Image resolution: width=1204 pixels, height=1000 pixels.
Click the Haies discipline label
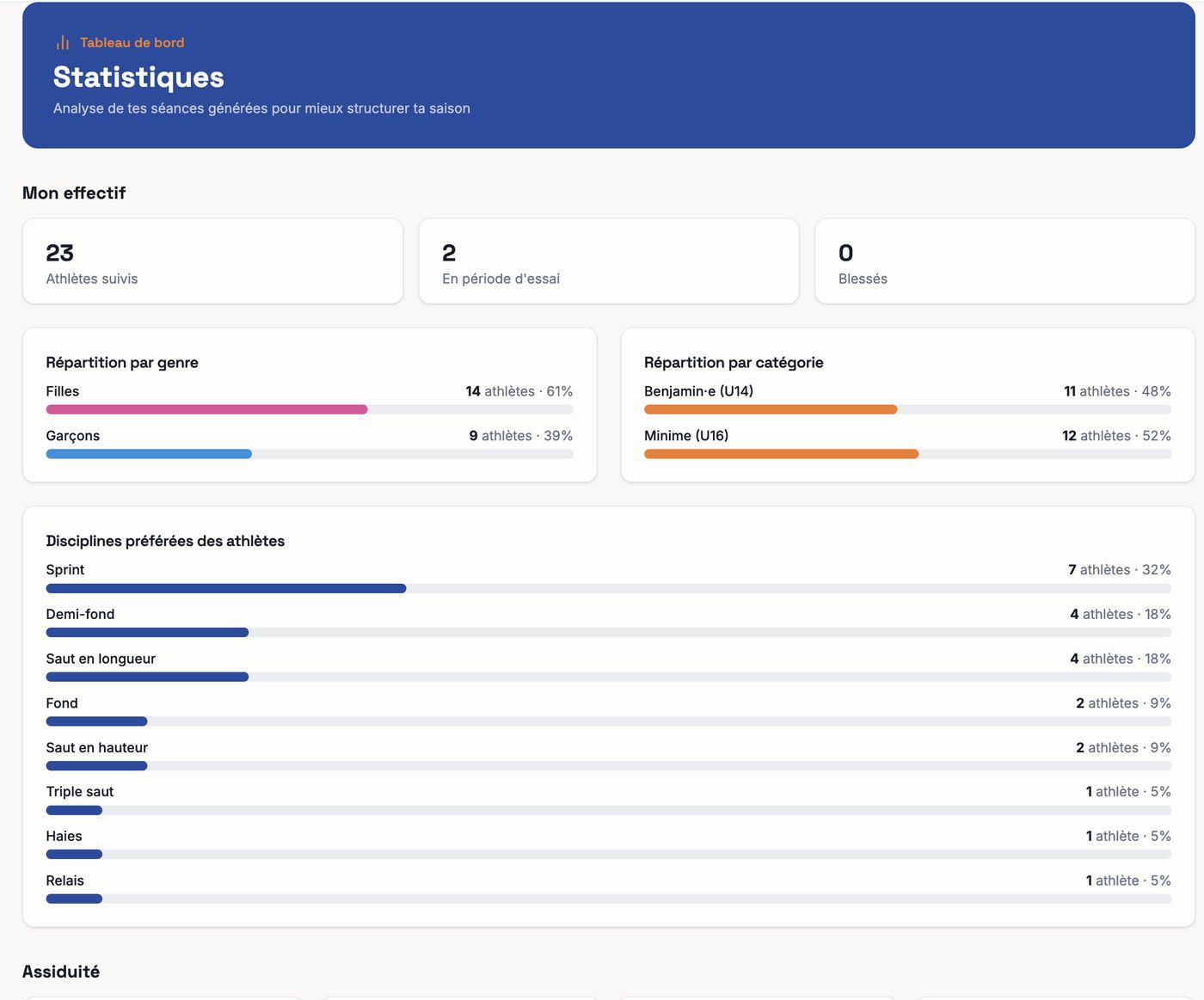[64, 837]
